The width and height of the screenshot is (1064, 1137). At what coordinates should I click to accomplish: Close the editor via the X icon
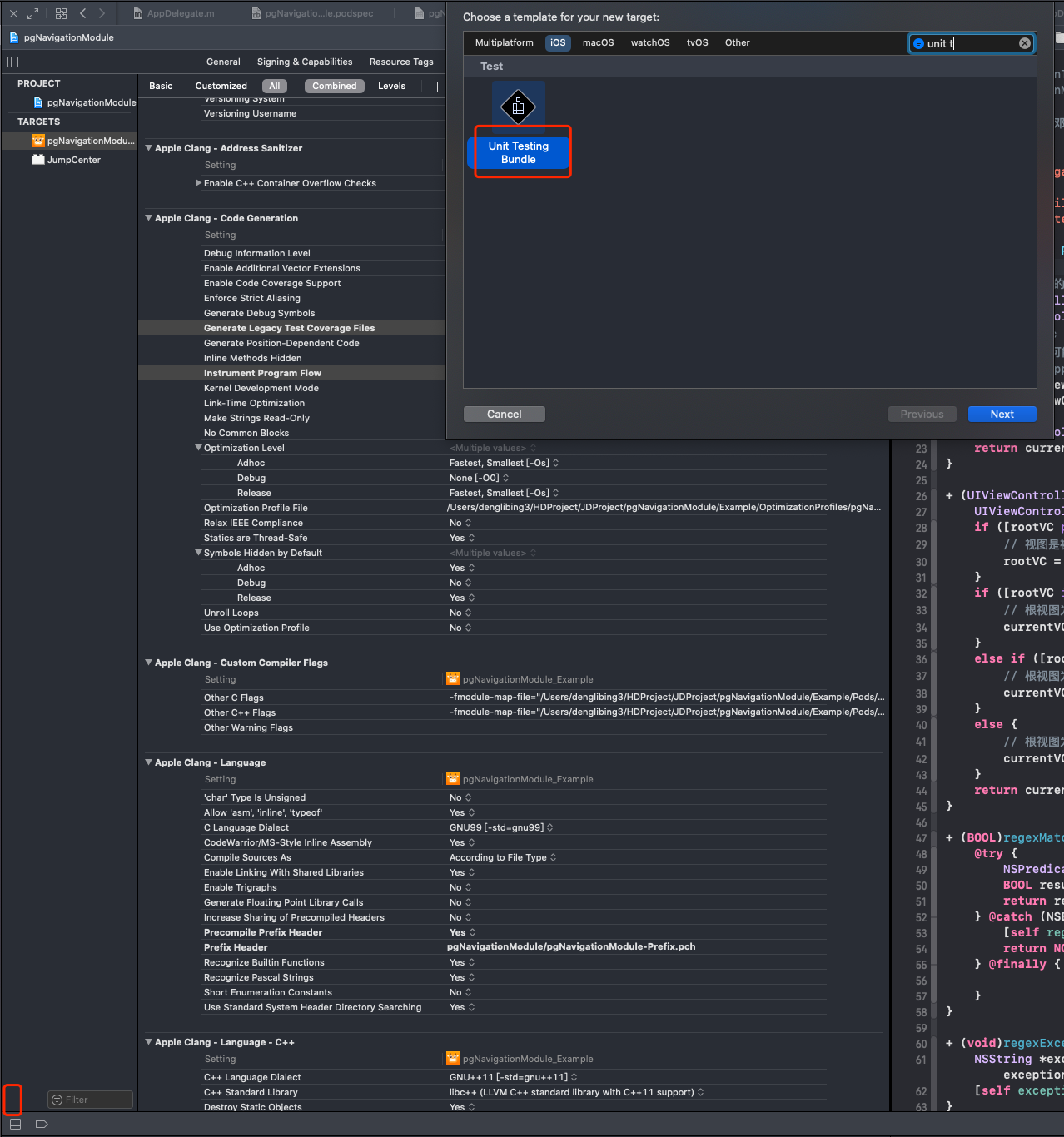tap(13, 13)
